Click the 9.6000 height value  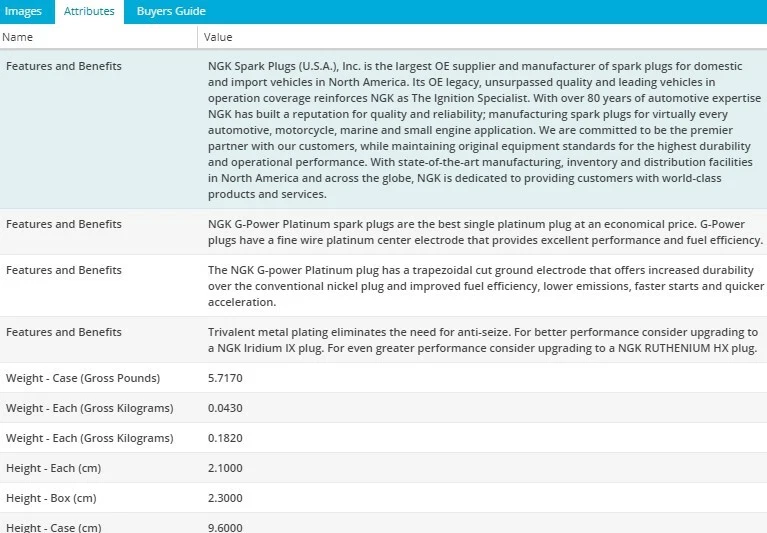click(225, 527)
